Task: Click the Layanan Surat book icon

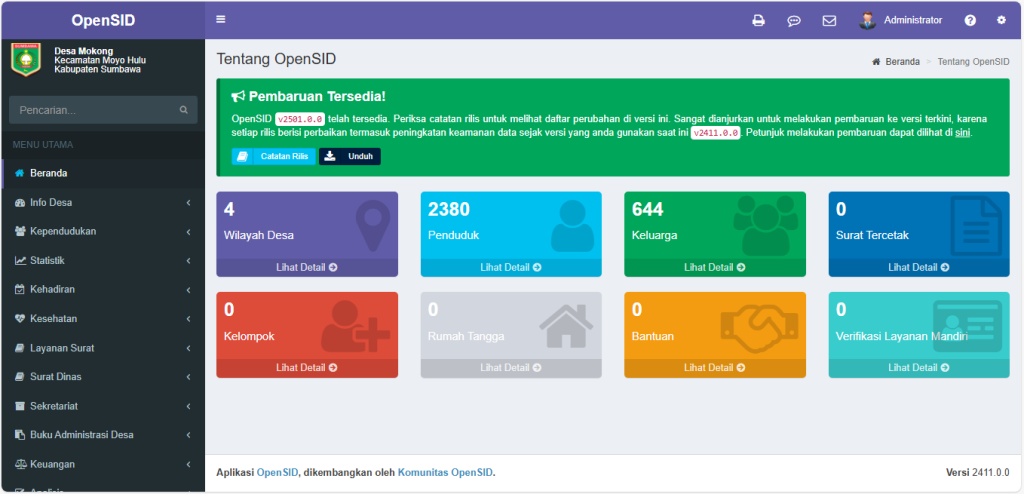Action: pos(20,348)
